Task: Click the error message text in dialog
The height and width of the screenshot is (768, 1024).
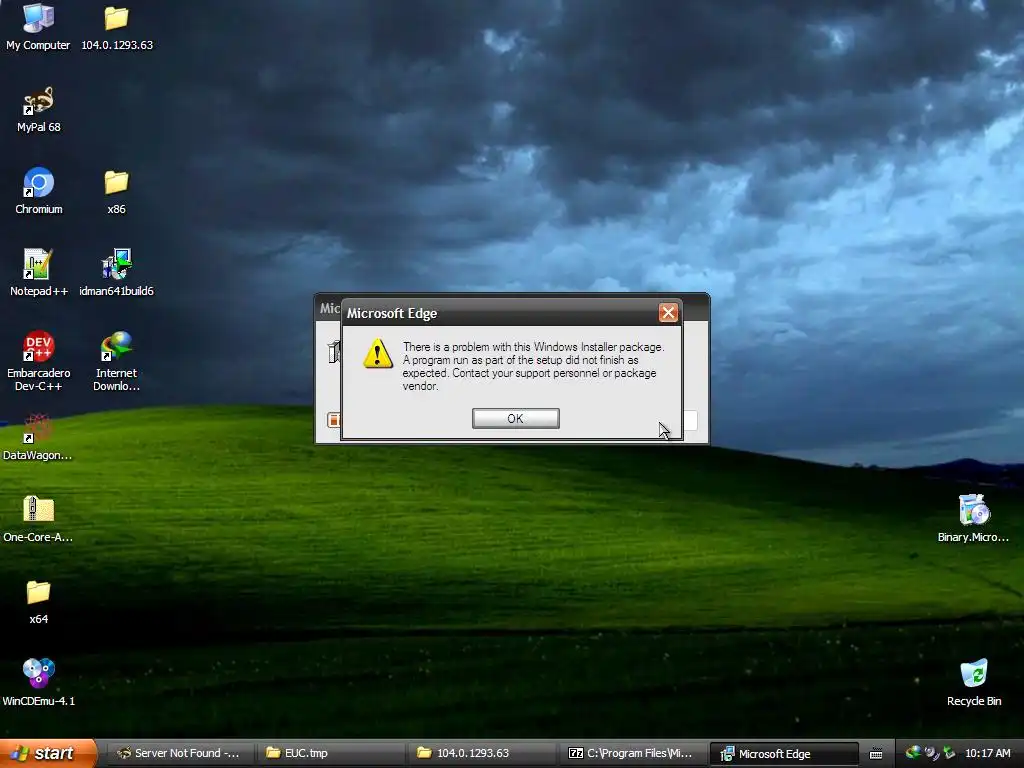Action: (x=533, y=366)
